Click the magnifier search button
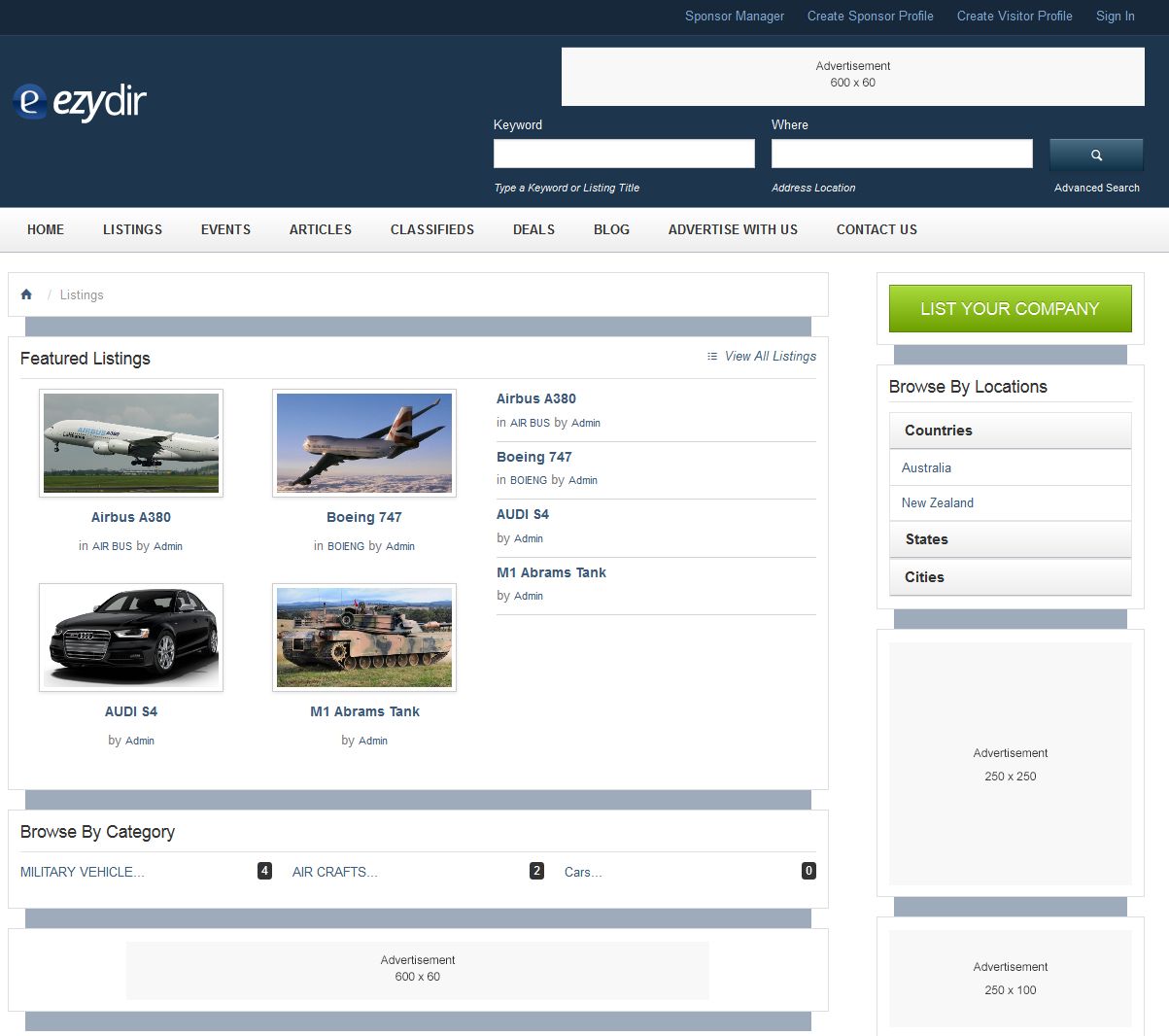The width and height of the screenshot is (1169, 1036). point(1096,155)
